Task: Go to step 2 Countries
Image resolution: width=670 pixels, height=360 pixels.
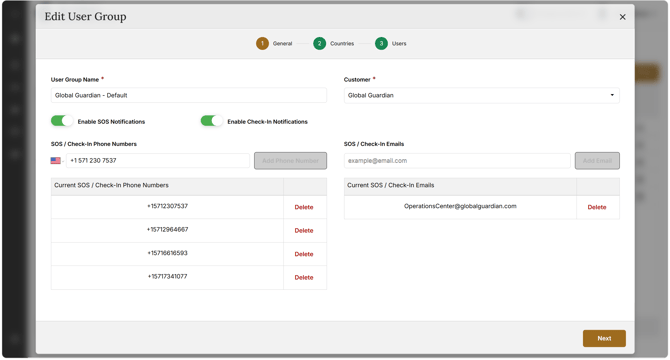Action: [333, 43]
